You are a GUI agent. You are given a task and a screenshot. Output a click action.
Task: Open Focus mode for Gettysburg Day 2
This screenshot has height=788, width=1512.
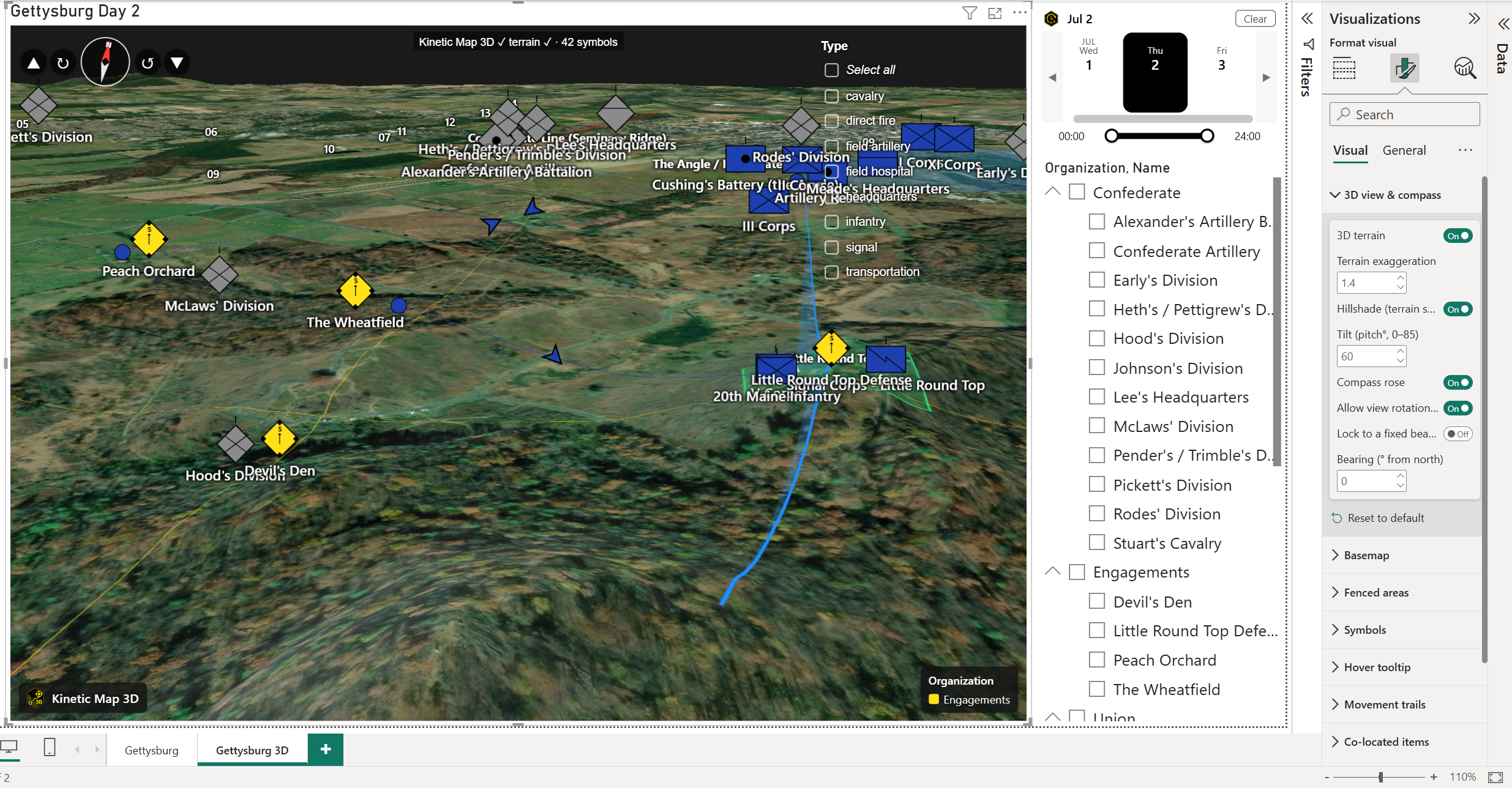point(995,13)
